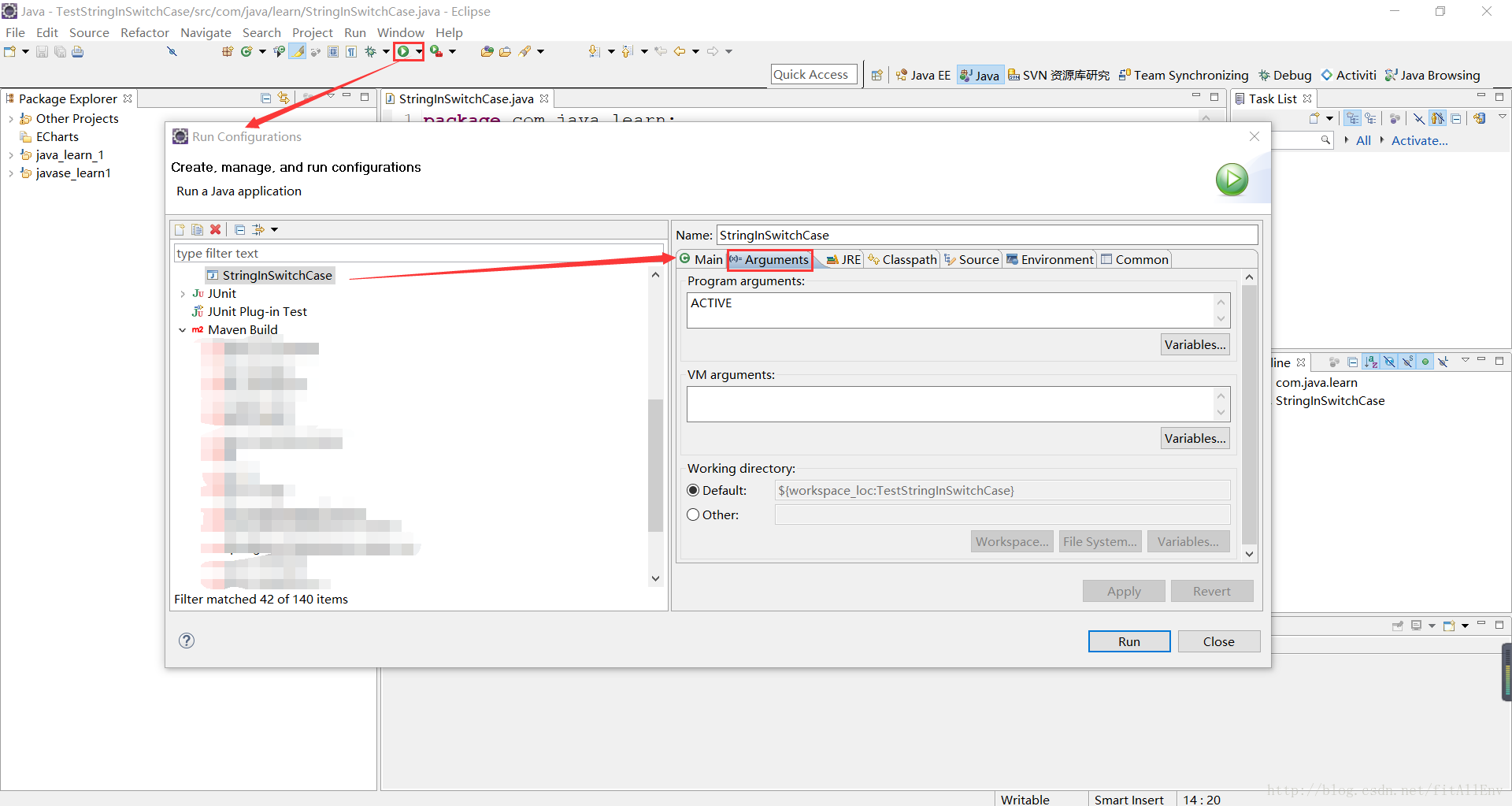Toggle Show Only My Tasks icon
Image resolution: width=1512 pixels, height=806 pixels.
pyautogui.click(x=1438, y=118)
